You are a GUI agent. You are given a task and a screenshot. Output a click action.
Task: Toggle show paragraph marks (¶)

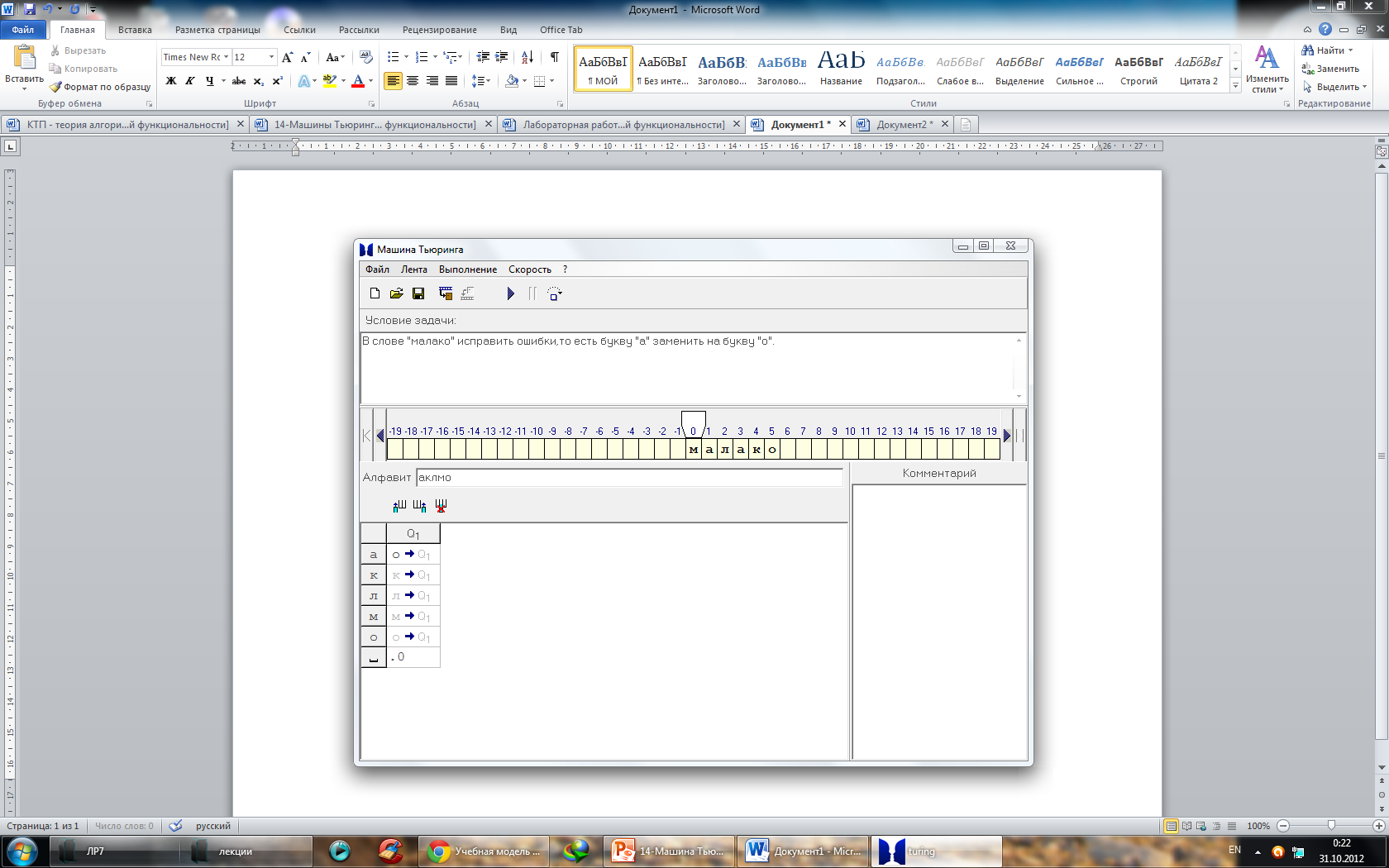pyautogui.click(x=554, y=57)
